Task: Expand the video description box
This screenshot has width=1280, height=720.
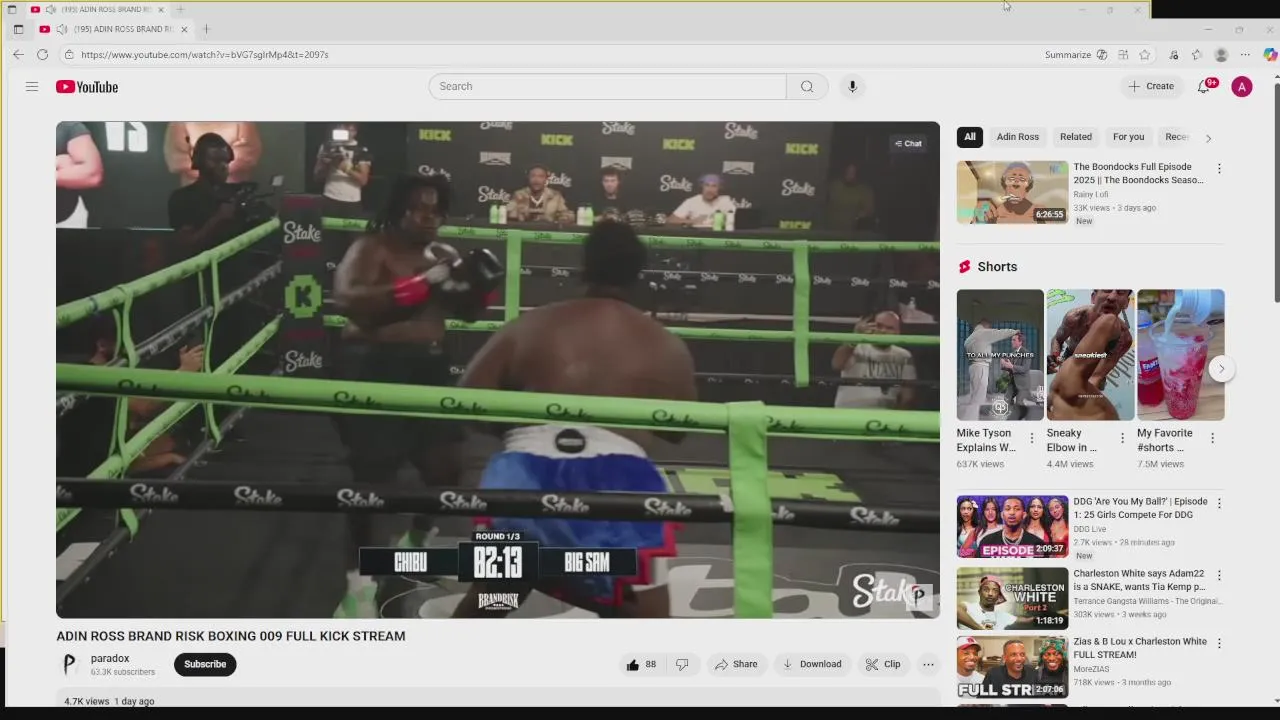Action: click(x=498, y=698)
